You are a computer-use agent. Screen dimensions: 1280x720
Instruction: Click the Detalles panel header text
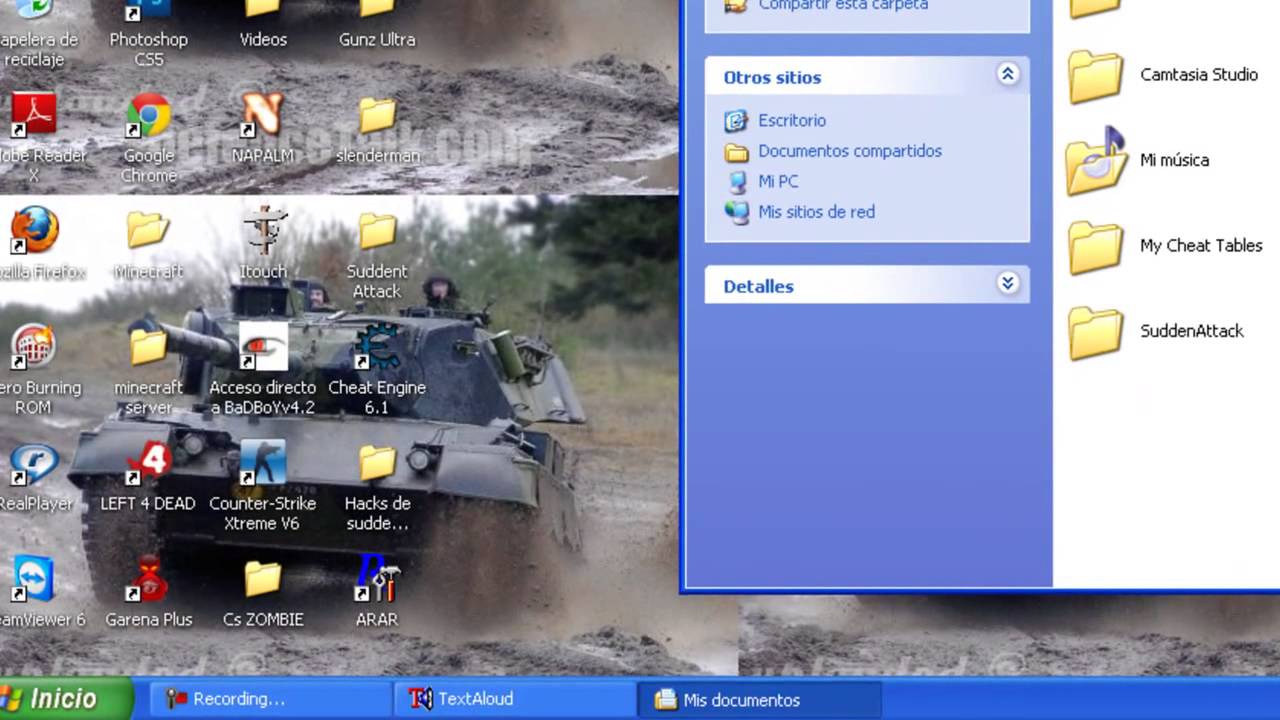pyautogui.click(x=759, y=287)
